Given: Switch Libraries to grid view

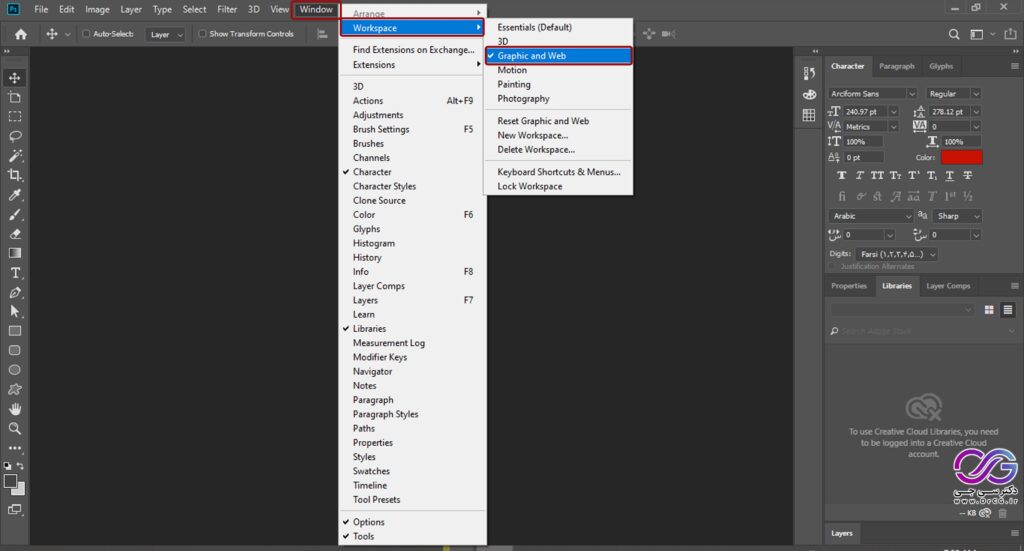Looking at the screenshot, I should 989,309.
